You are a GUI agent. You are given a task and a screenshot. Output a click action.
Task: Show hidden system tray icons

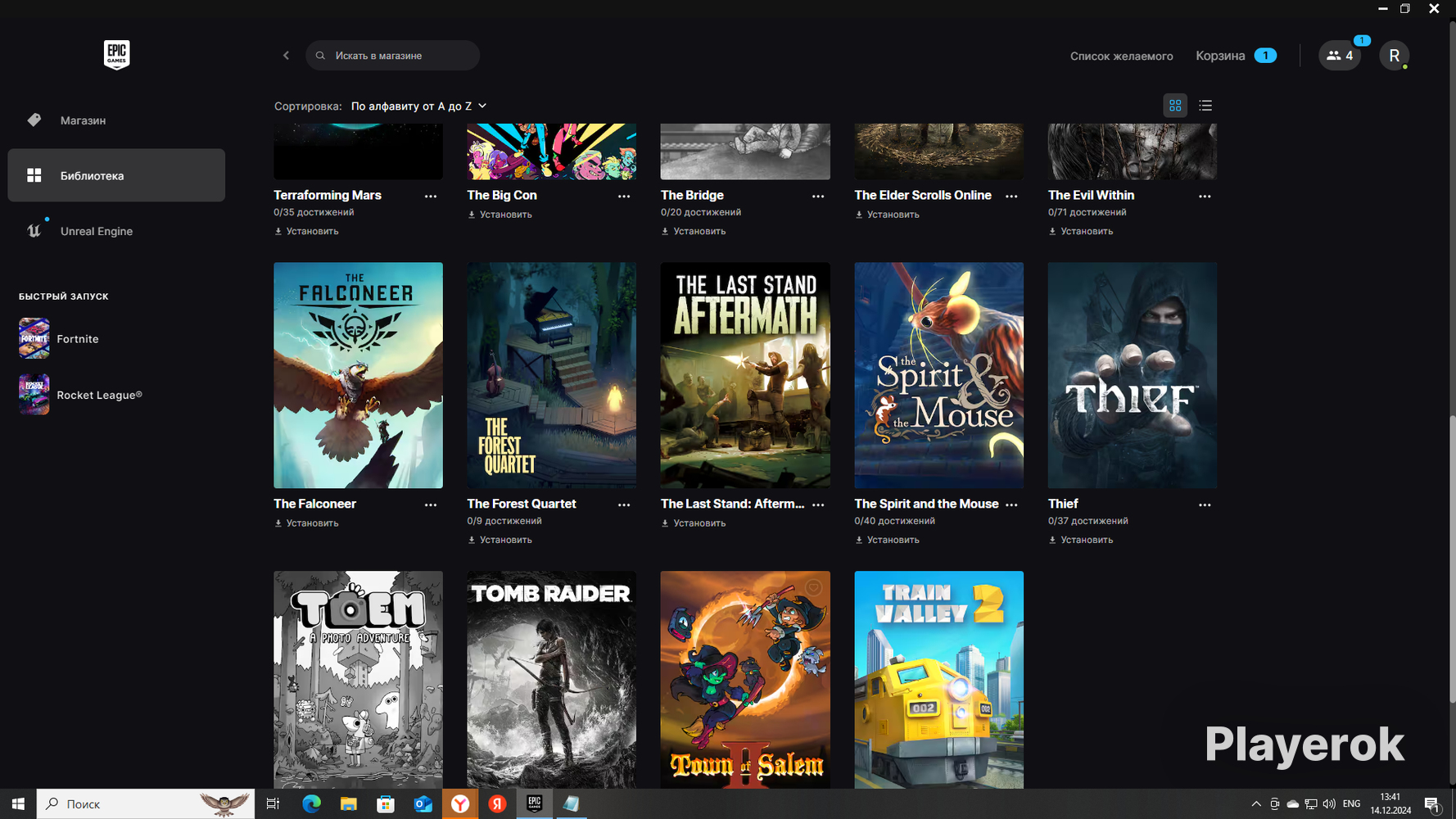tap(1256, 804)
